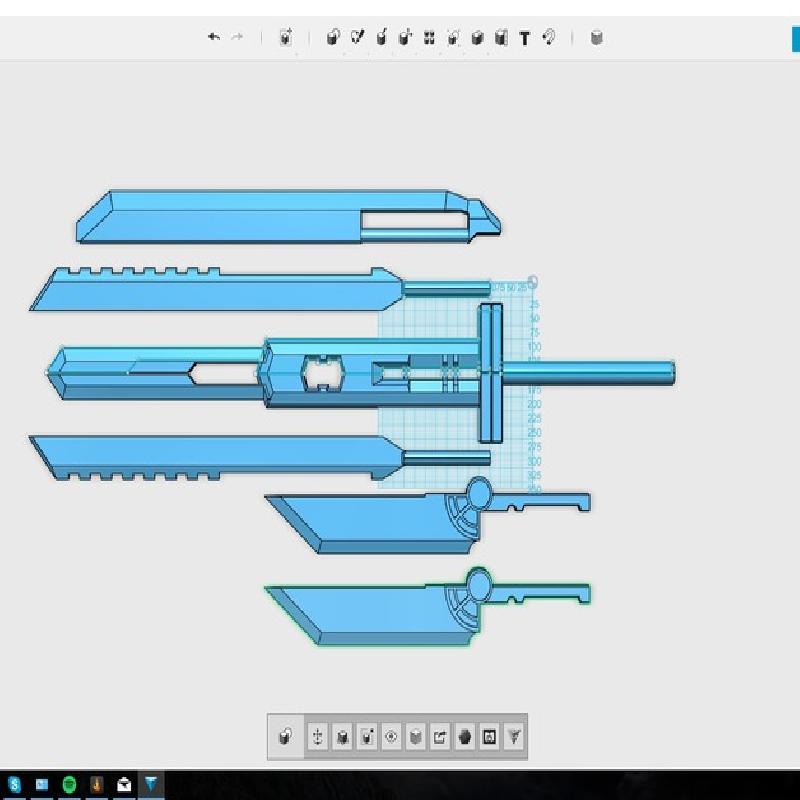Toggle the Snap magnet icon
This screenshot has height=800, width=800.
point(549,37)
